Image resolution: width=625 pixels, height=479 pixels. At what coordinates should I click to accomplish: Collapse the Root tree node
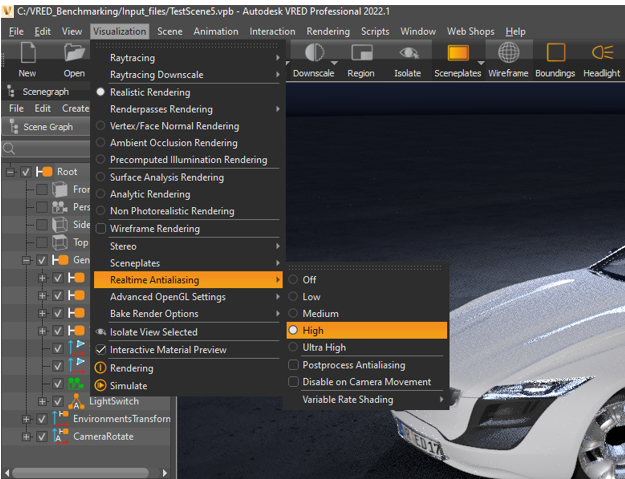pyautogui.click(x=11, y=172)
